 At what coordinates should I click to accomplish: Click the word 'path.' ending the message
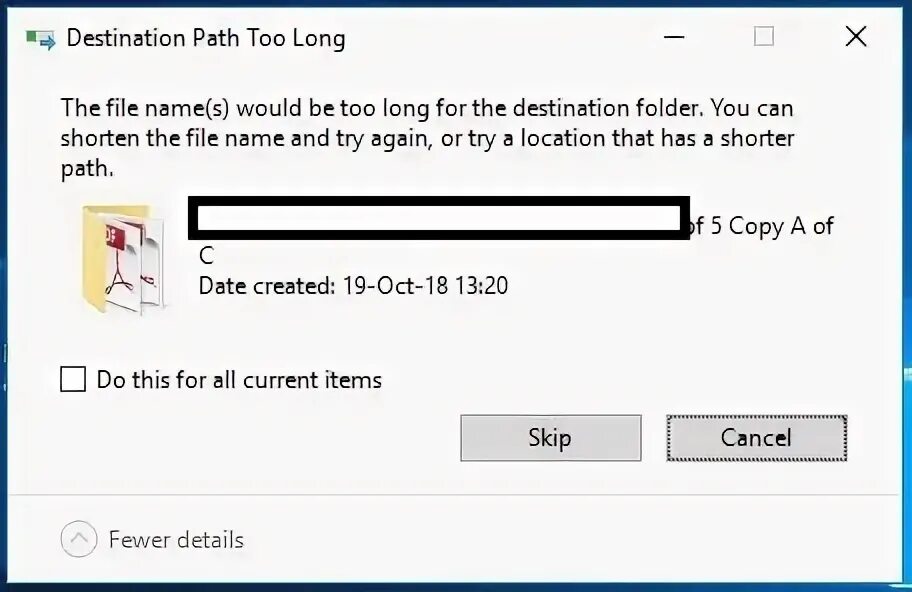[87, 169]
